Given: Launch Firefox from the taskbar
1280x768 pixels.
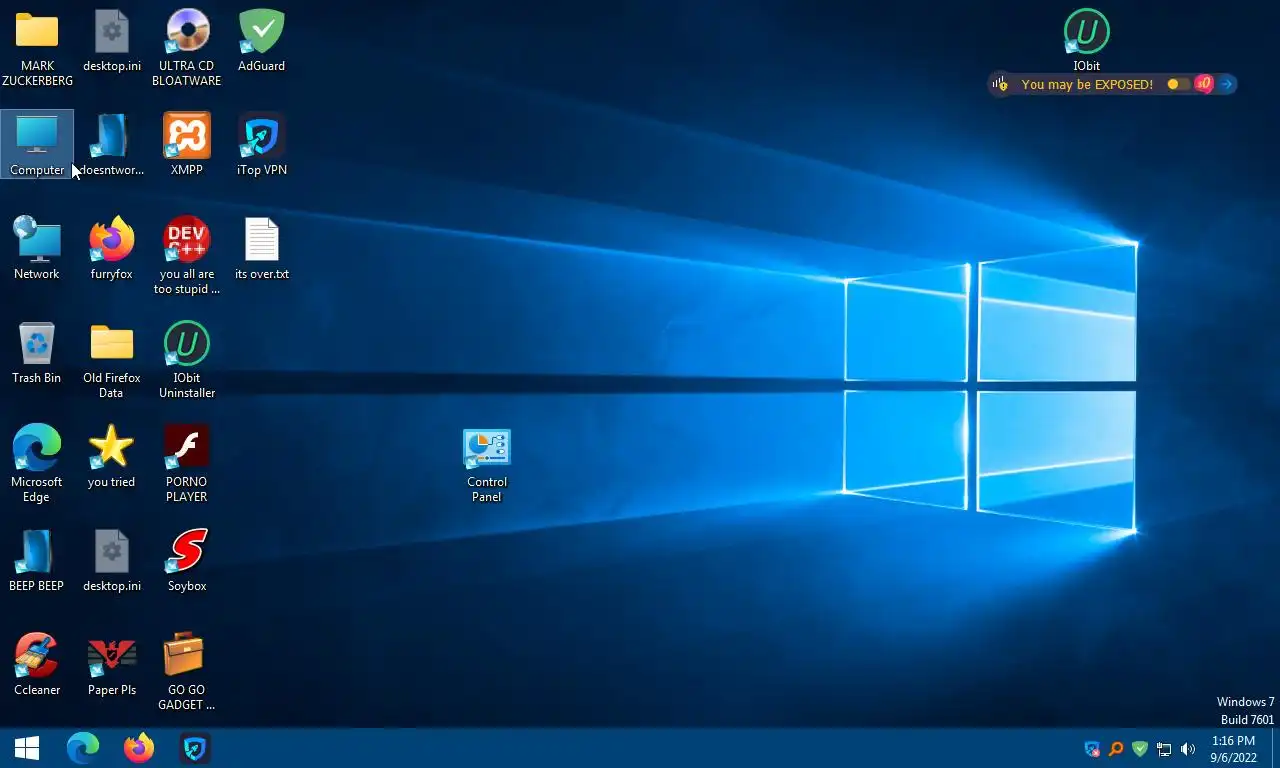Looking at the screenshot, I should pos(139,748).
